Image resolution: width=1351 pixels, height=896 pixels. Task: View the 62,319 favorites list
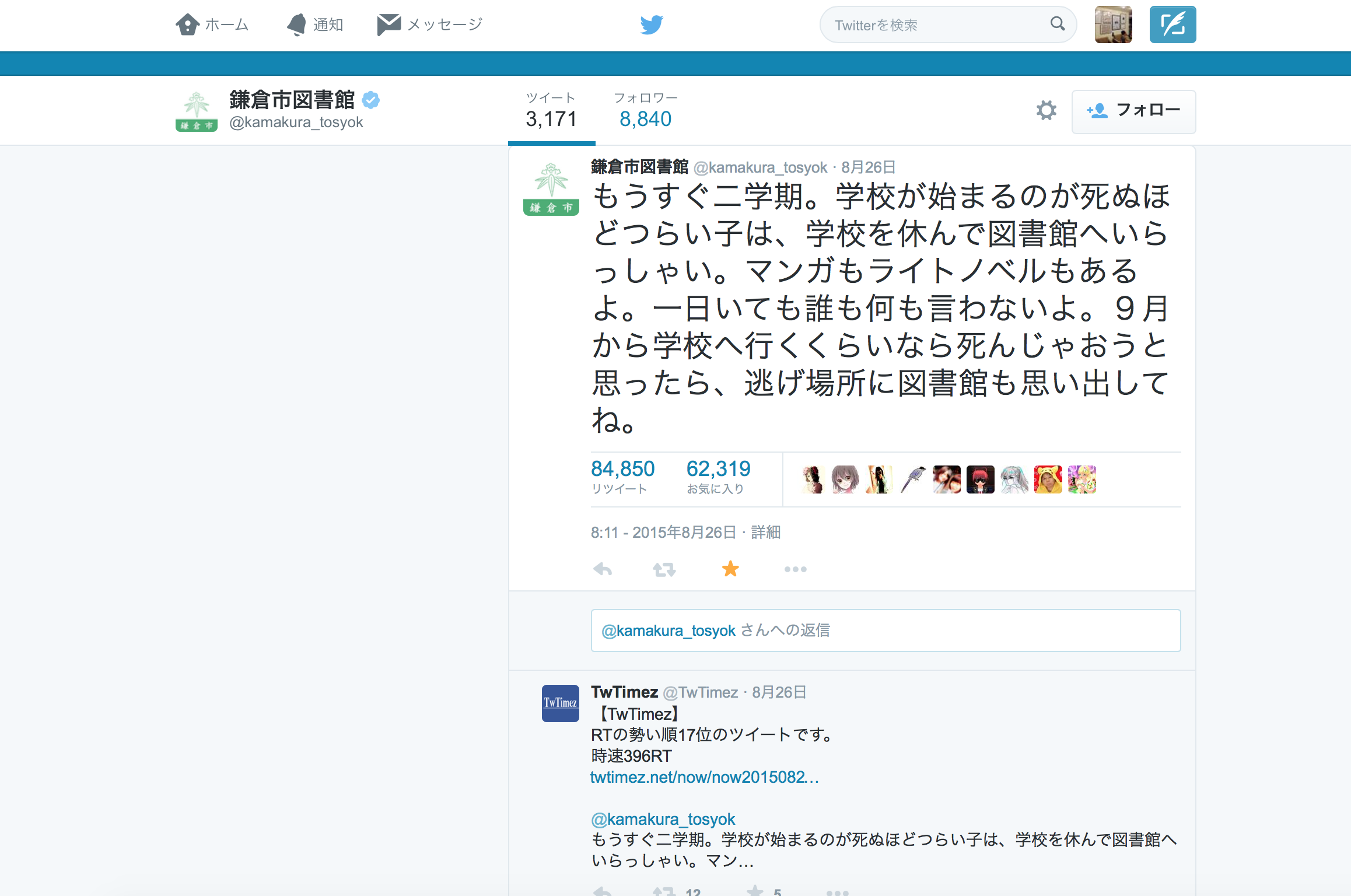click(718, 476)
